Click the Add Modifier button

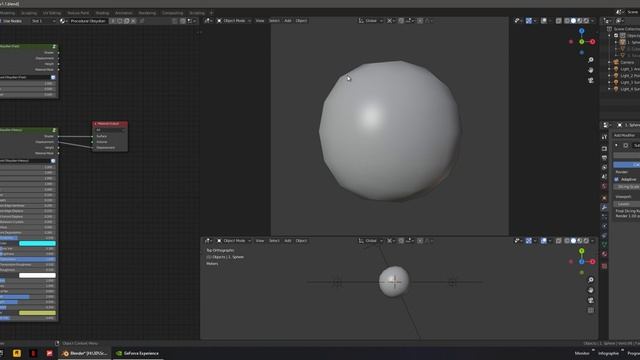[626, 135]
